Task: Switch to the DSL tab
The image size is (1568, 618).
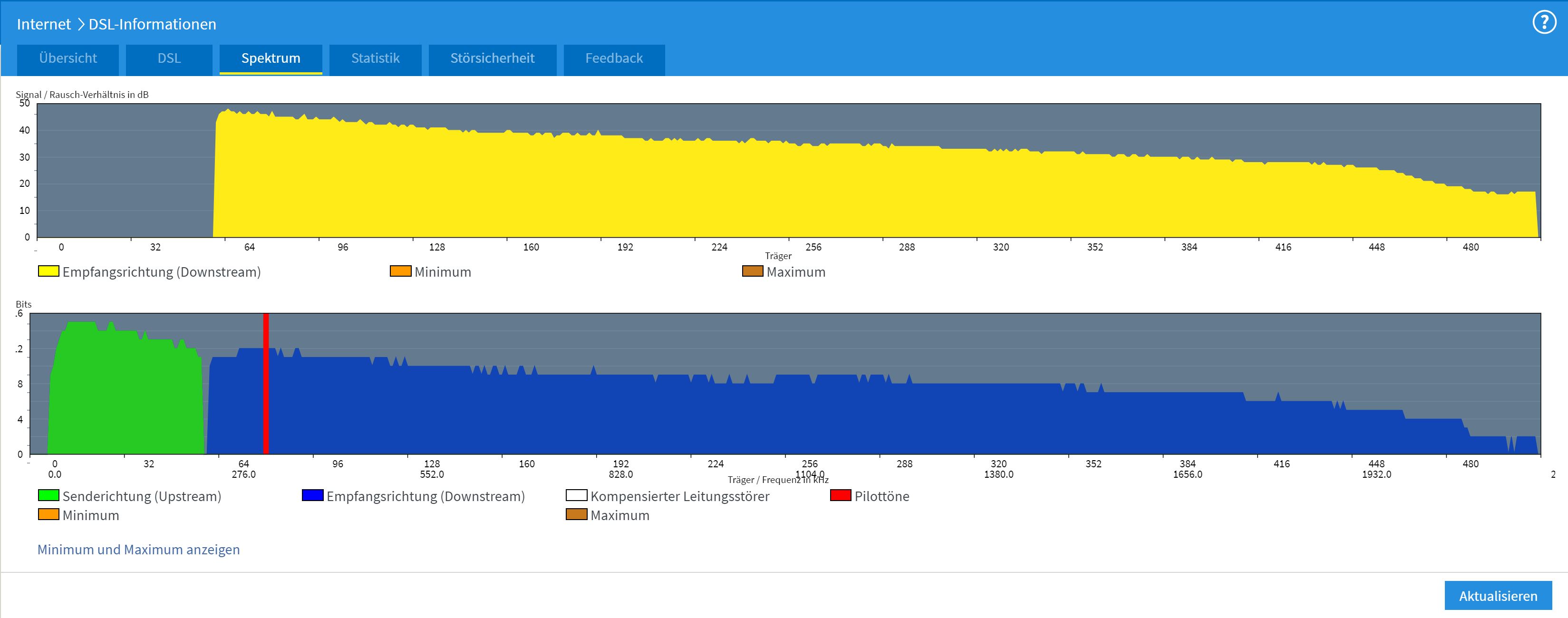Action: tap(169, 58)
